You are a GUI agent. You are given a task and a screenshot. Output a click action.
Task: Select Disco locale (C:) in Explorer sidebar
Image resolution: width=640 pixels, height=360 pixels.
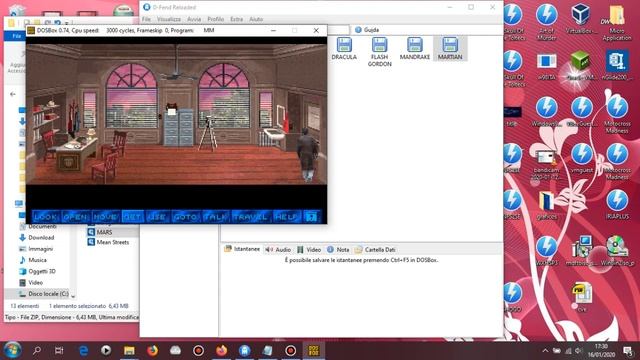tap(43, 294)
